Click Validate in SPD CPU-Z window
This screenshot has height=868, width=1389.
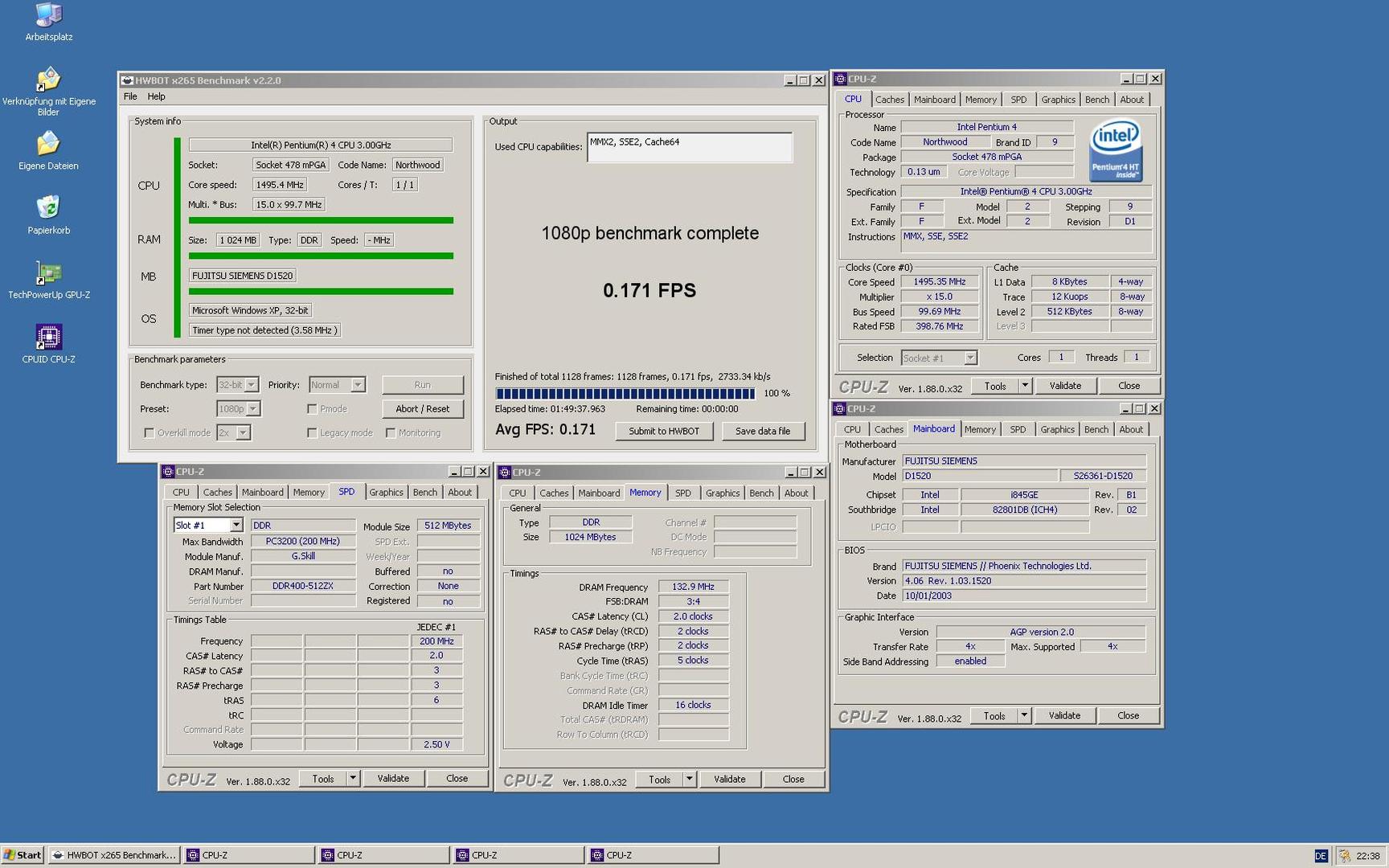(393, 778)
